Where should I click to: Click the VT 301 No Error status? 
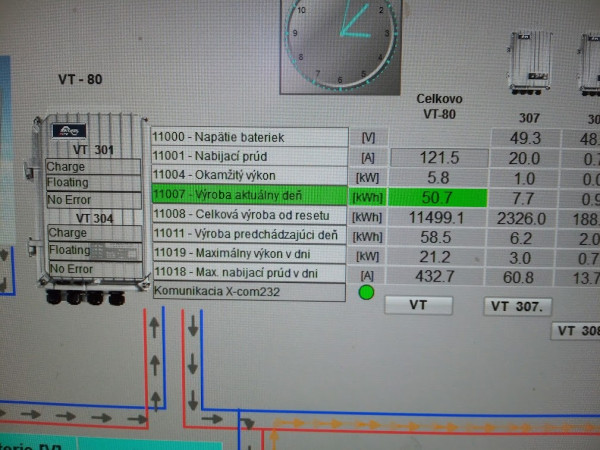94,200
